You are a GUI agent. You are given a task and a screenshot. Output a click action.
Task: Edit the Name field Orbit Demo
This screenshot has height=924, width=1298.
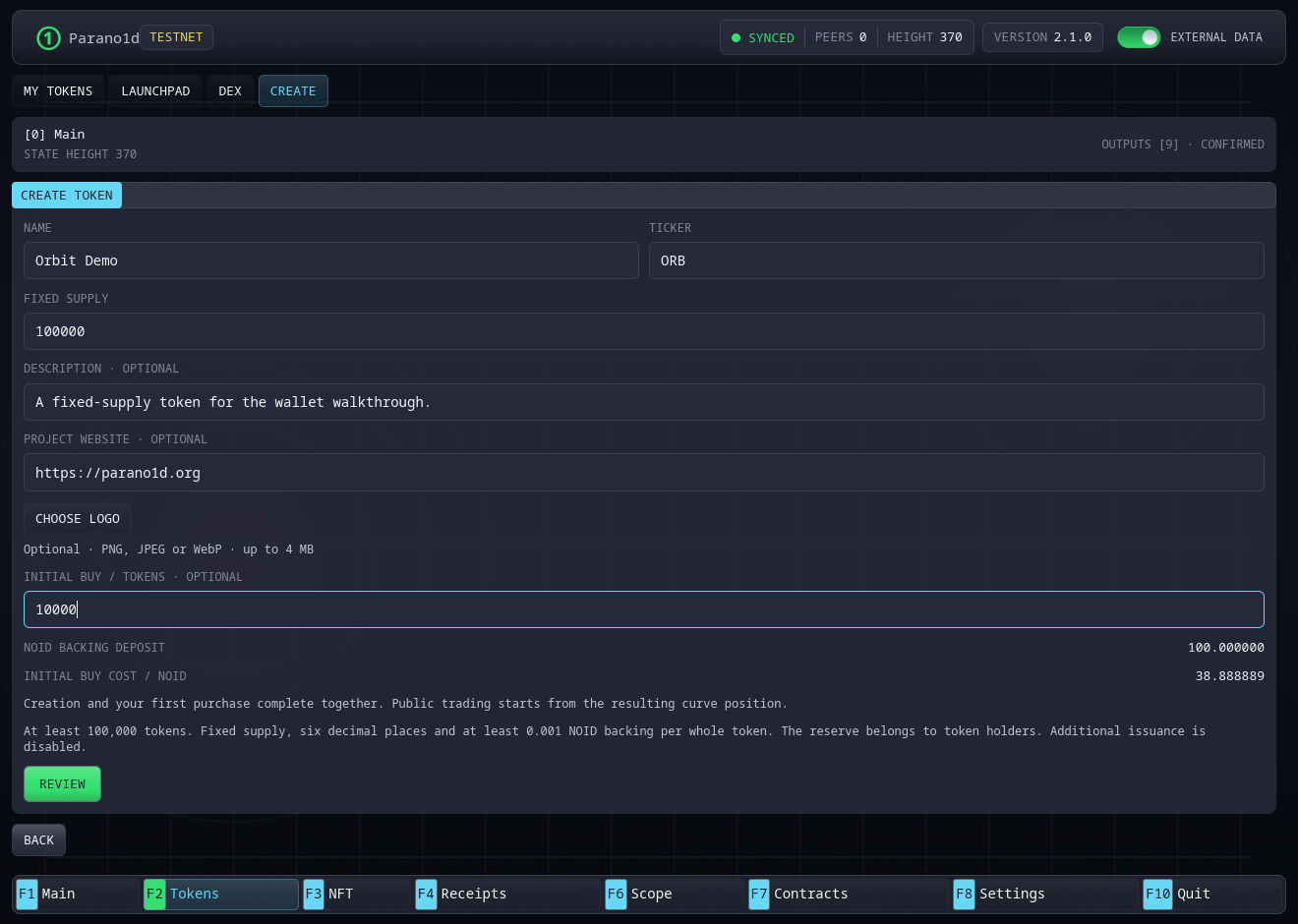tap(331, 260)
